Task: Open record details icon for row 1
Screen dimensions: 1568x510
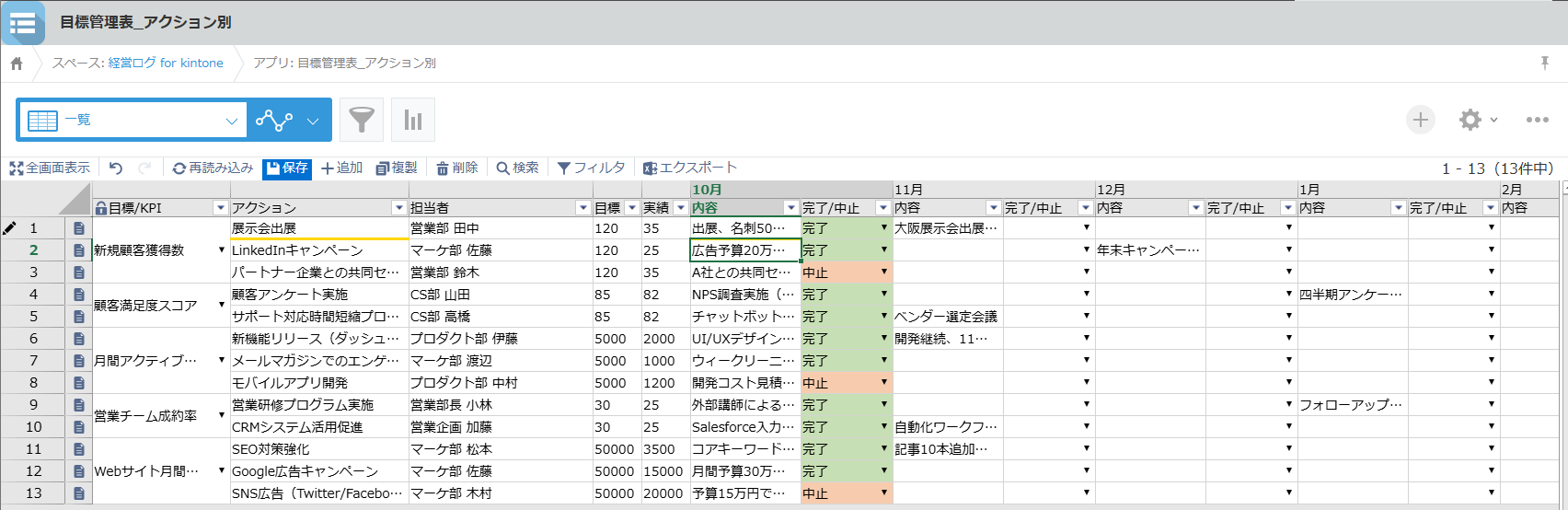Action: 79,228
